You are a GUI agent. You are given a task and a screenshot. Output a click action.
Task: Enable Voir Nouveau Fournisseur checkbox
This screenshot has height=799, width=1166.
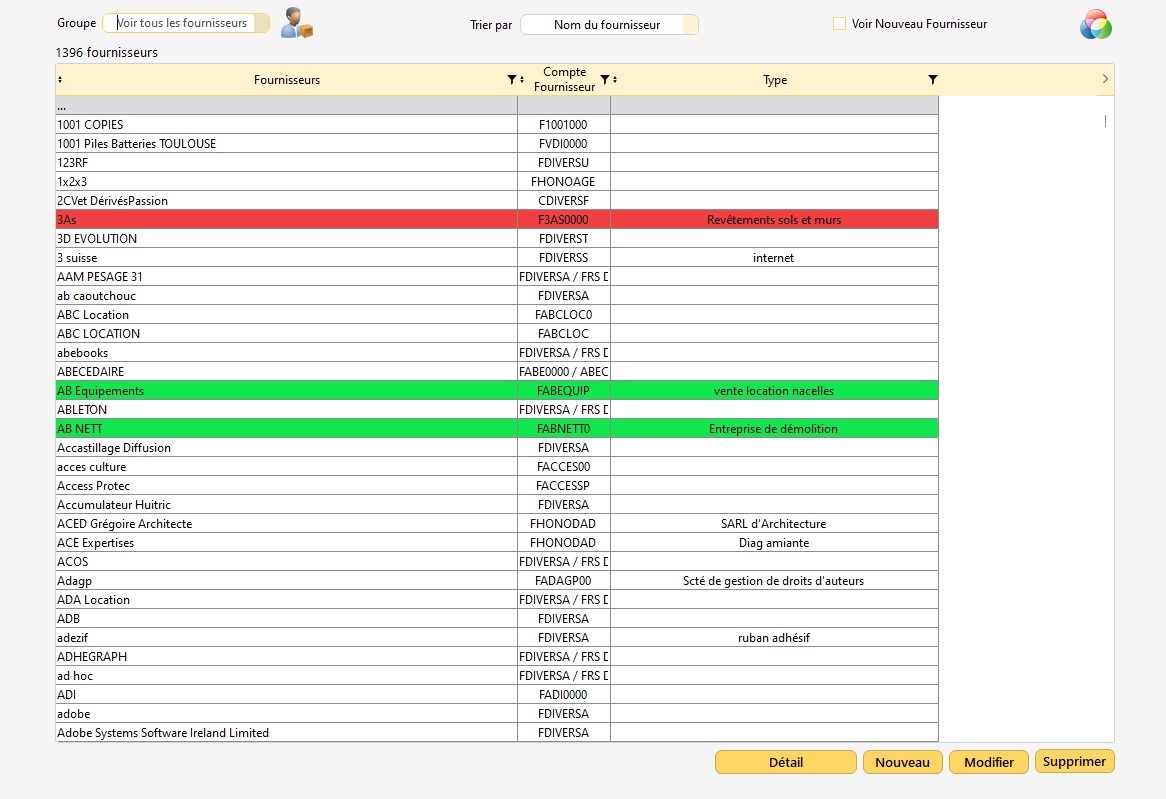[839, 24]
